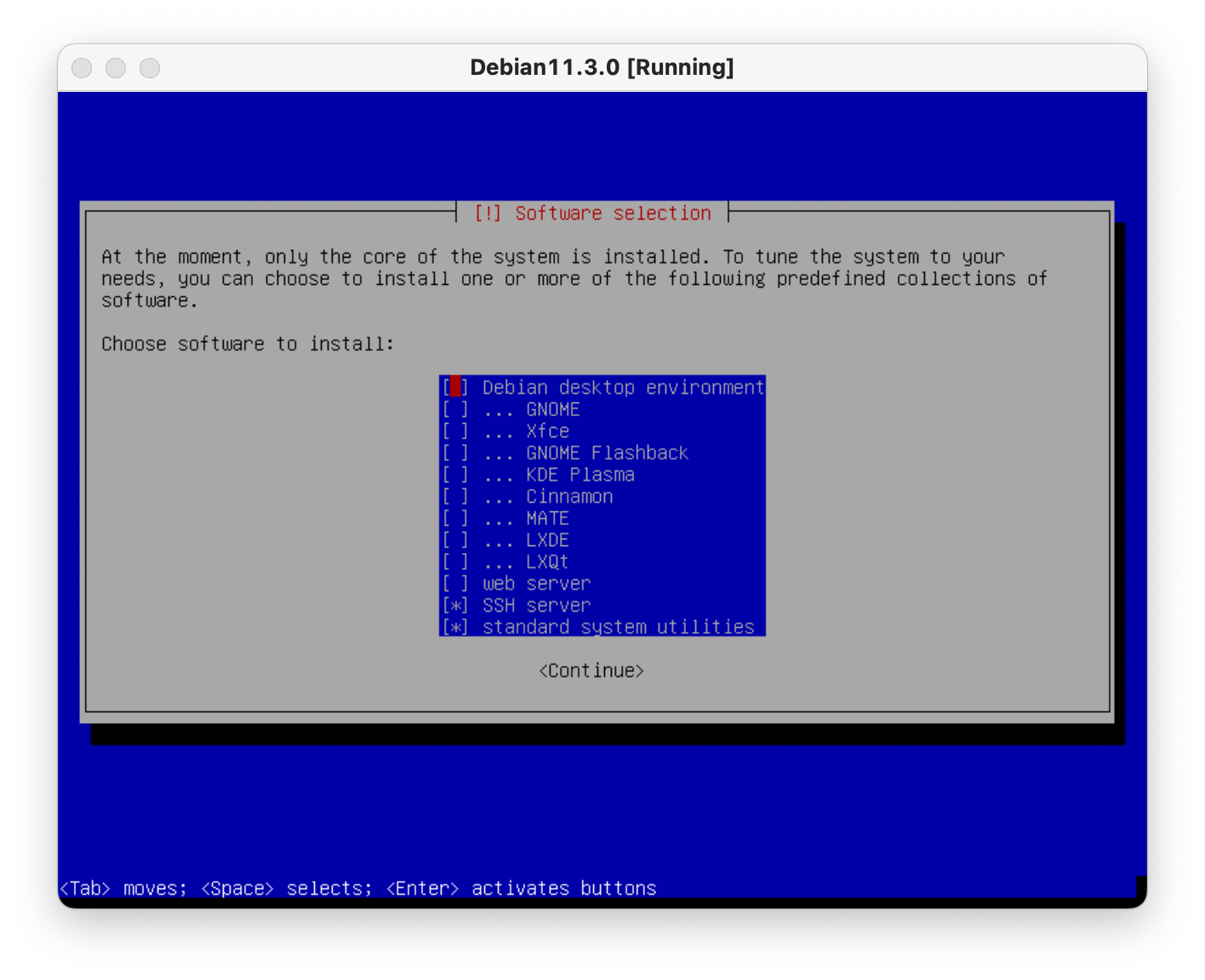This screenshot has width=1205, height=980.
Task: Enable the Xfce checkbox
Action: click(x=455, y=431)
